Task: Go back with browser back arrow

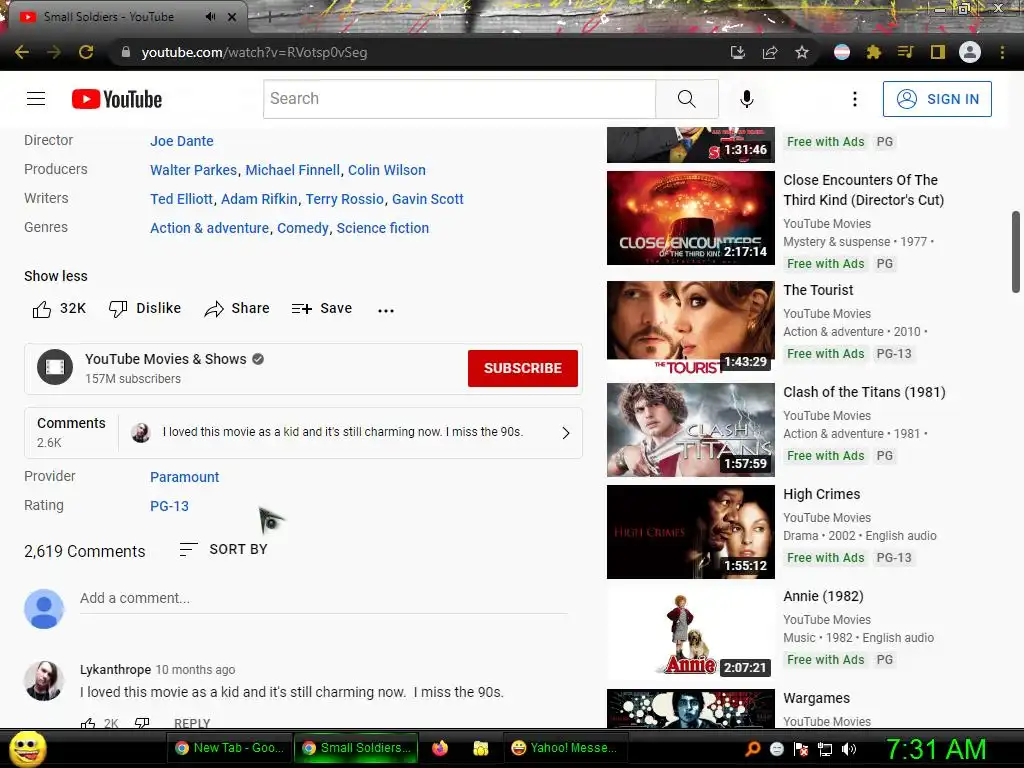Action: pyautogui.click(x=22, y=52)
